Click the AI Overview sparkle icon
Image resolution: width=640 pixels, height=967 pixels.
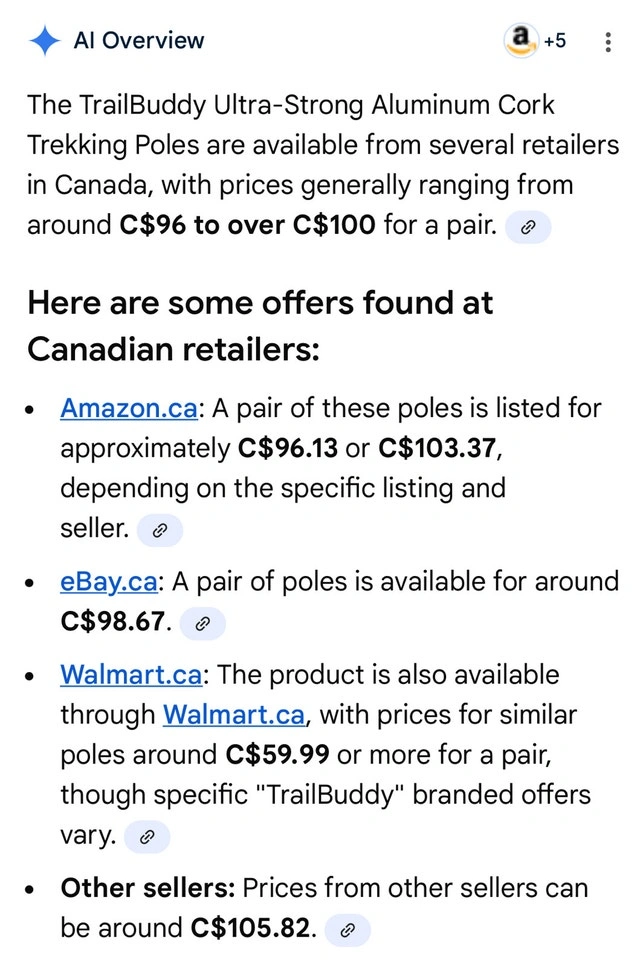44,40
